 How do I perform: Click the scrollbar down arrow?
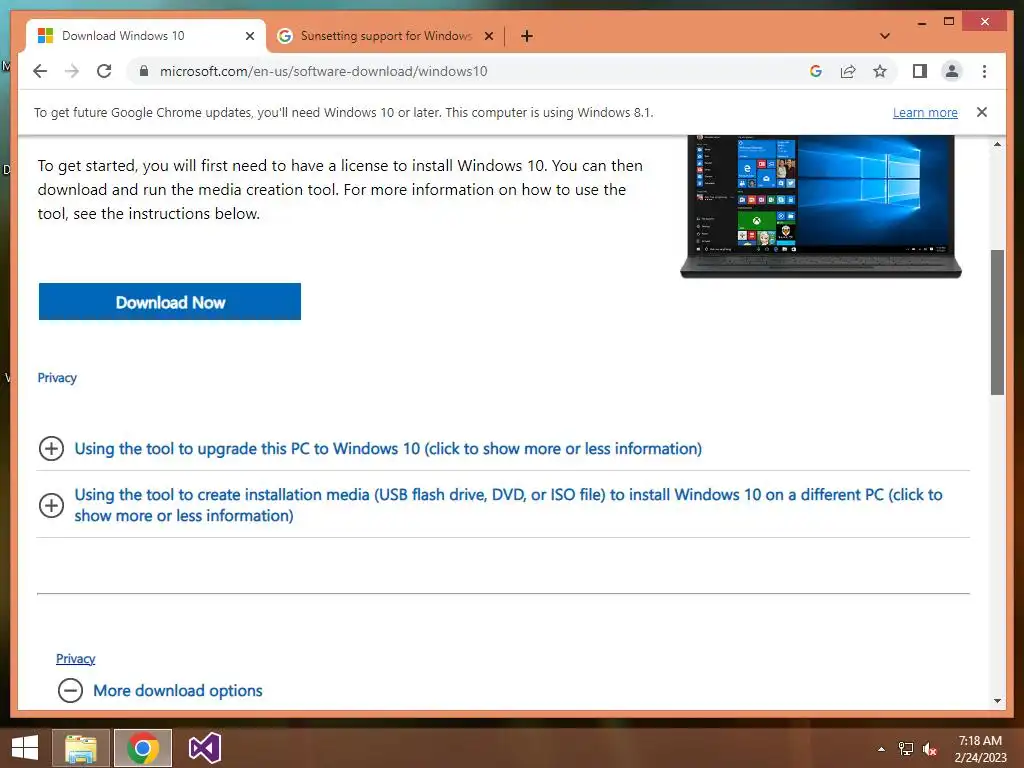(x=997, y=701)
